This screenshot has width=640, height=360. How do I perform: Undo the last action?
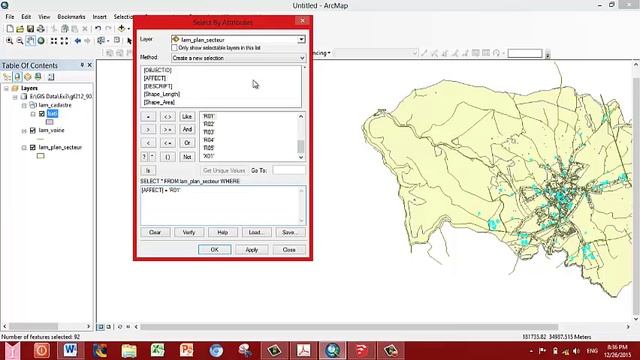coord(98,29)
